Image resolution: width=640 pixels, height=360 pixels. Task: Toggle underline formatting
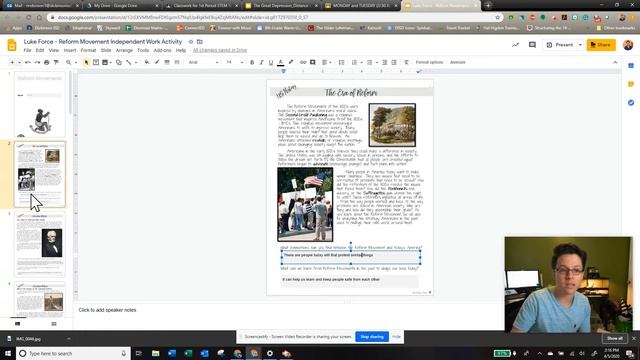[271, 62]
